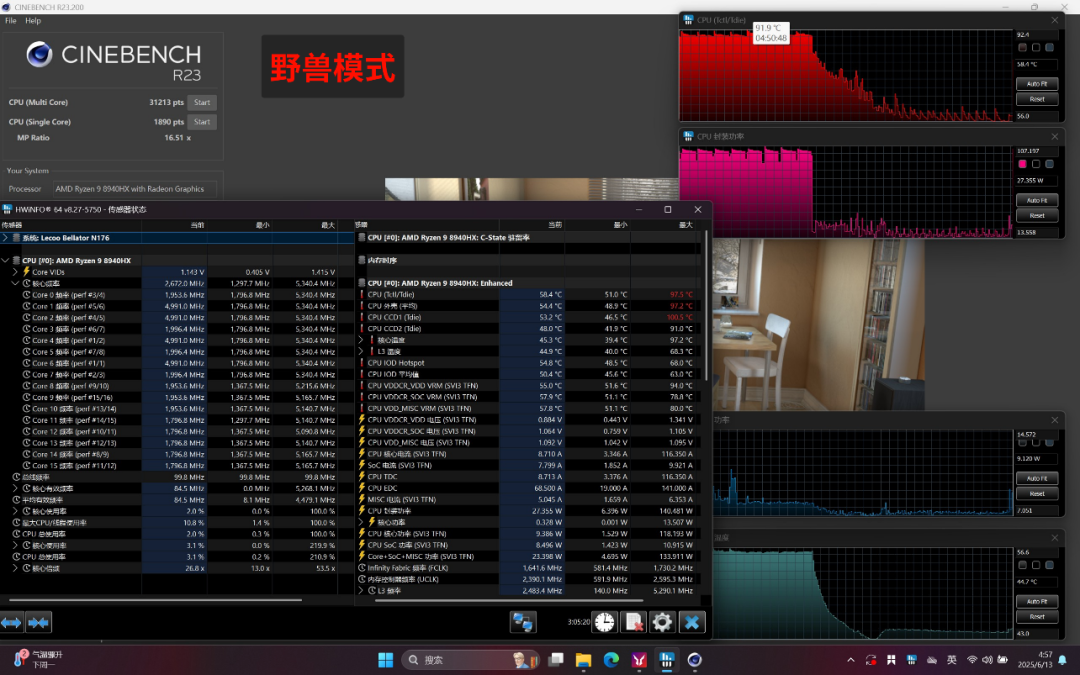1080x675 pixels.
Task: Click Auto Fit in the CPU Tctl/Tdie graph
Action: coord(1037,84)
